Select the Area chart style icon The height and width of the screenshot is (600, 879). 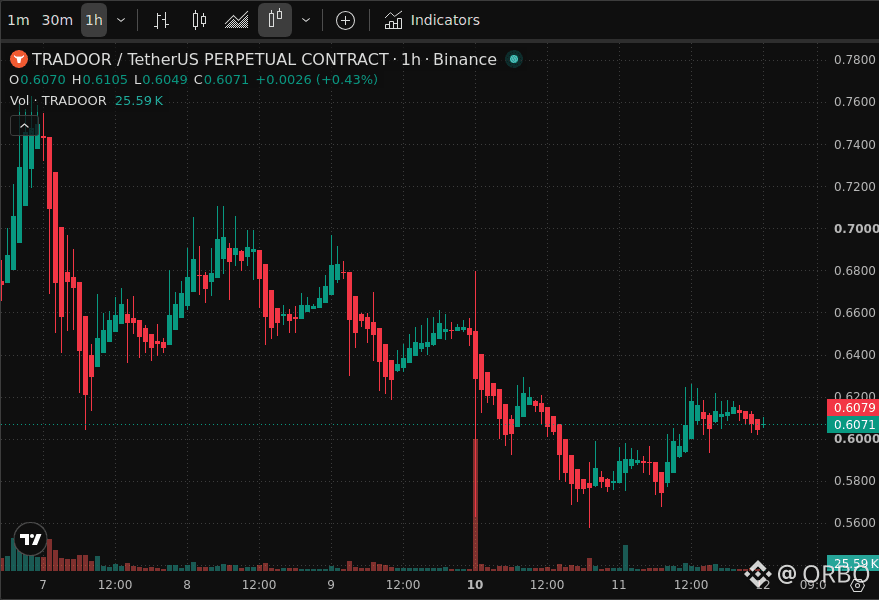tap(237, 20)
